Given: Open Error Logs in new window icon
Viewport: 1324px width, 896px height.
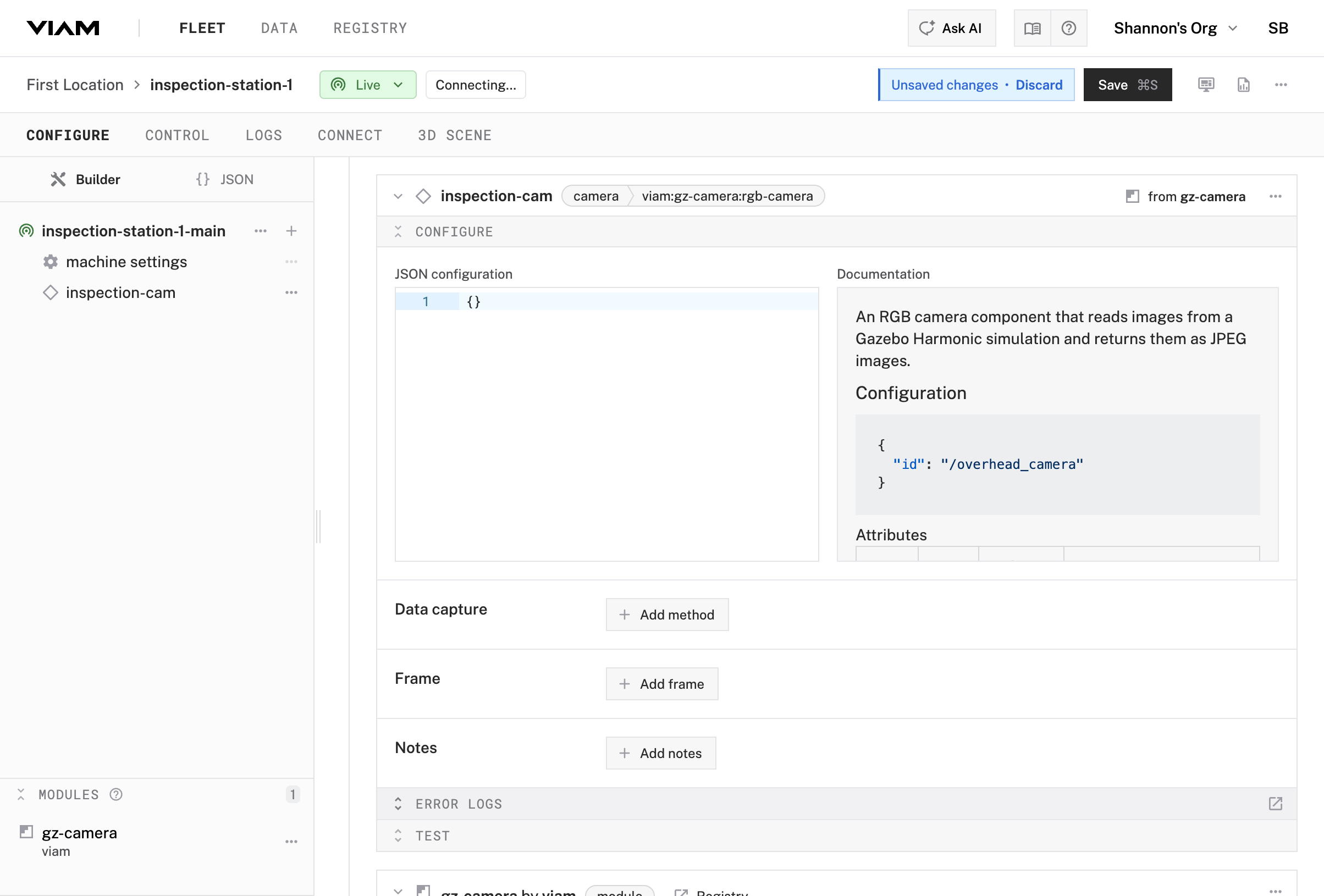Looking at the screenshot, I should pos(1275,803).
